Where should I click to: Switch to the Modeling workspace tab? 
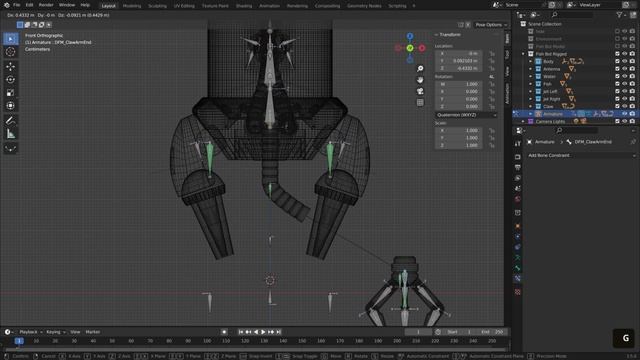[131, 6]
